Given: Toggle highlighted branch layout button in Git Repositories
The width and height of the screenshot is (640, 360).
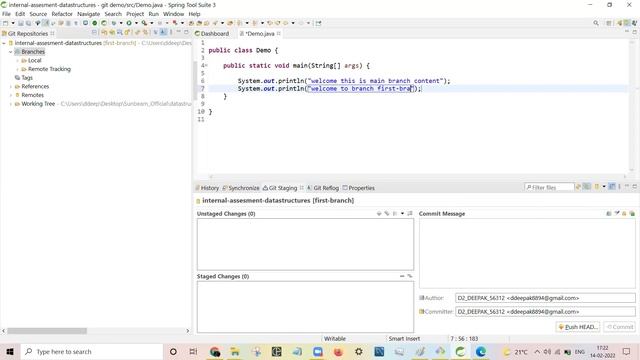Looking at the screenshot, I should [x=163, y=32].
